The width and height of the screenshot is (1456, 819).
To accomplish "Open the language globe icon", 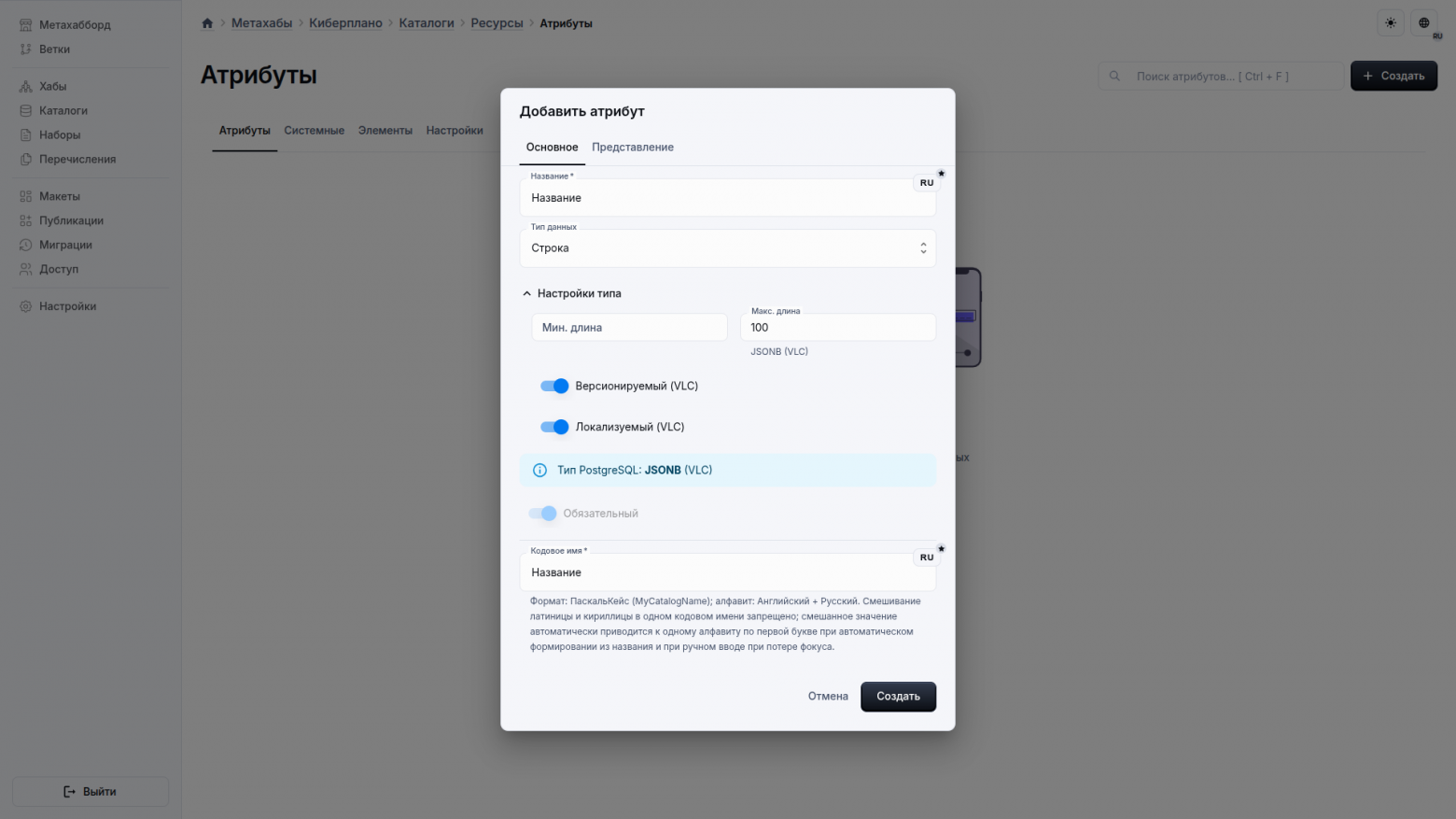I will coord(1423,23).
